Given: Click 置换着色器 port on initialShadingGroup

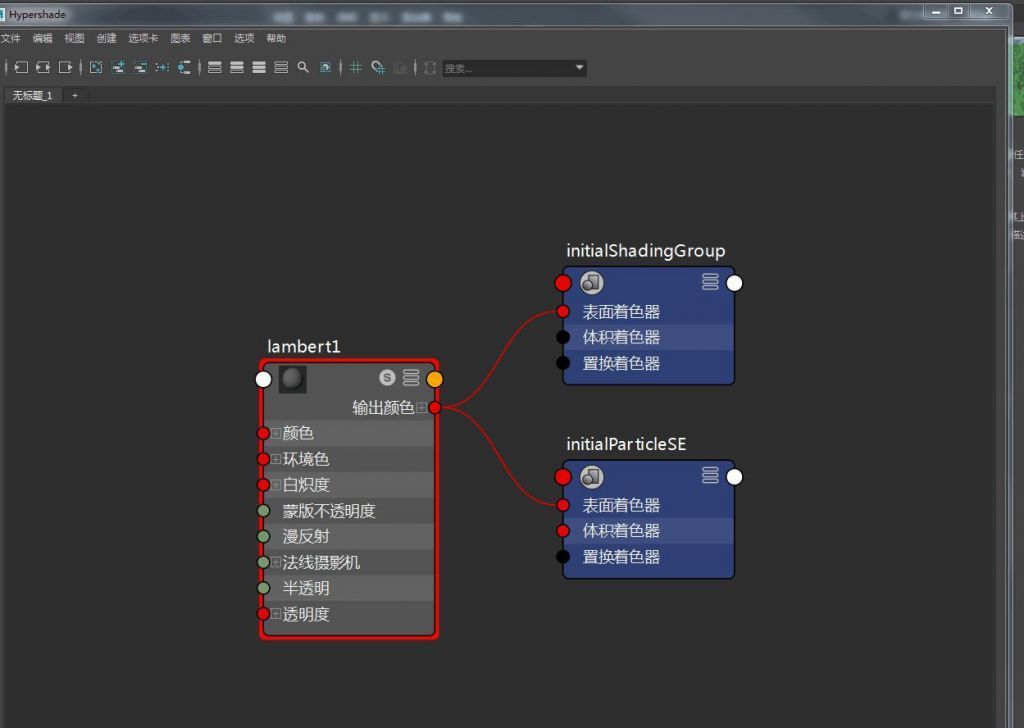Looking at the screenshot, I should [x=563, y=363].
